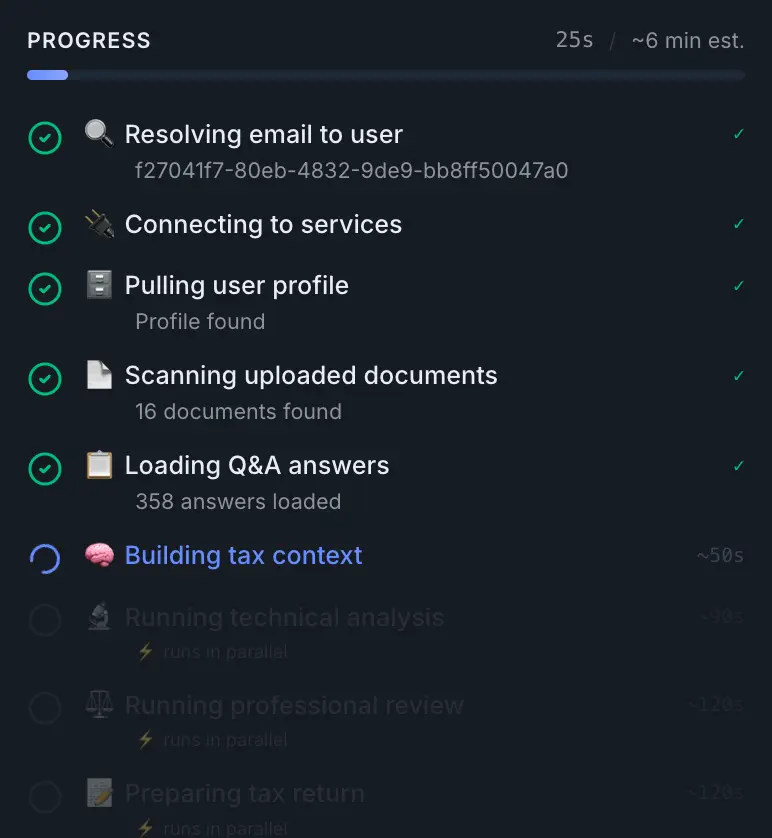The image size is (772, 838).
Task: Click the plug icon beside Connecting to services
Action: coord(99,224)
